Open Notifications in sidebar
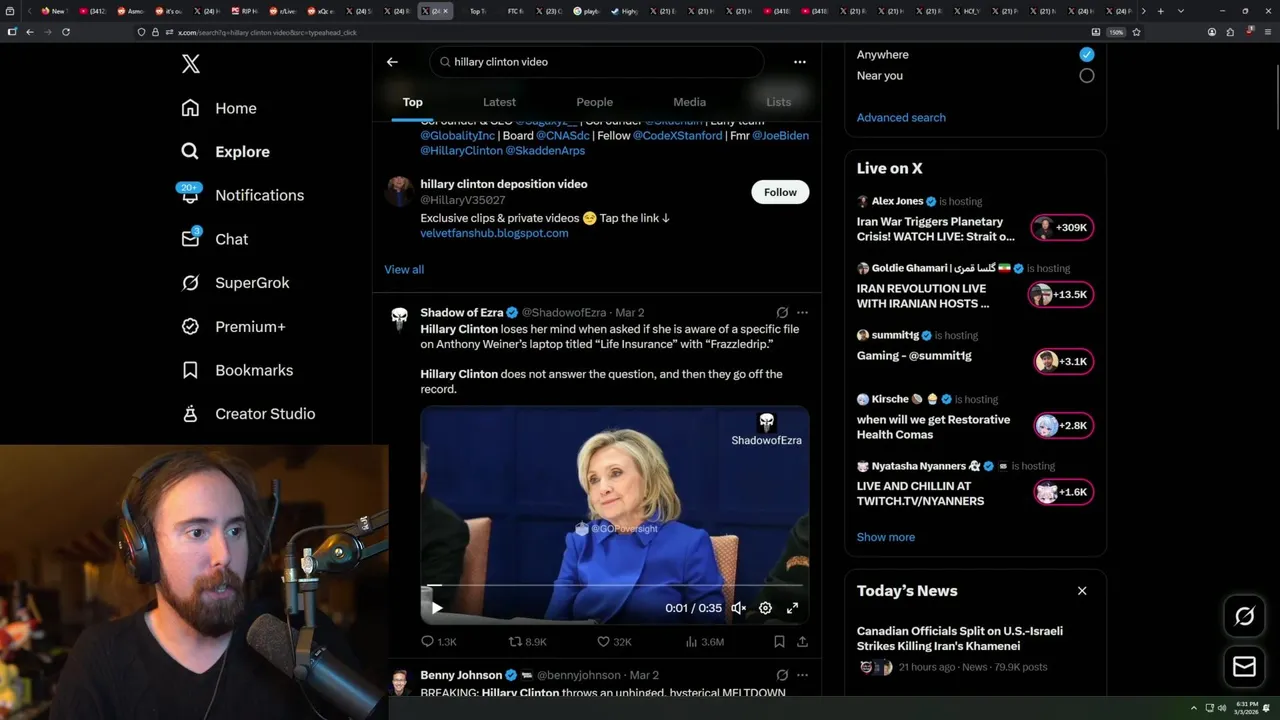This screenshot has width=1280, height=720. [x=241, y=195]
